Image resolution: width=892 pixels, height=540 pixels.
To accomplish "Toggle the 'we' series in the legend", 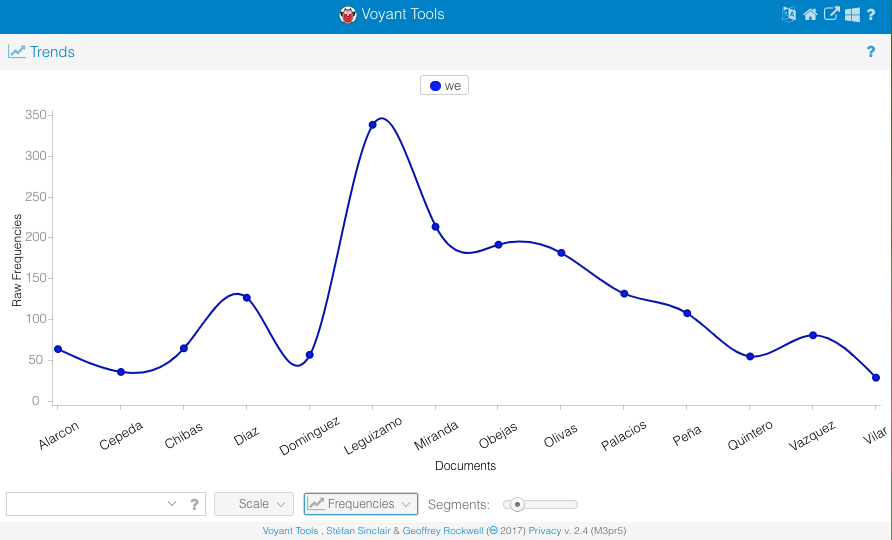I will pos(444,85).
